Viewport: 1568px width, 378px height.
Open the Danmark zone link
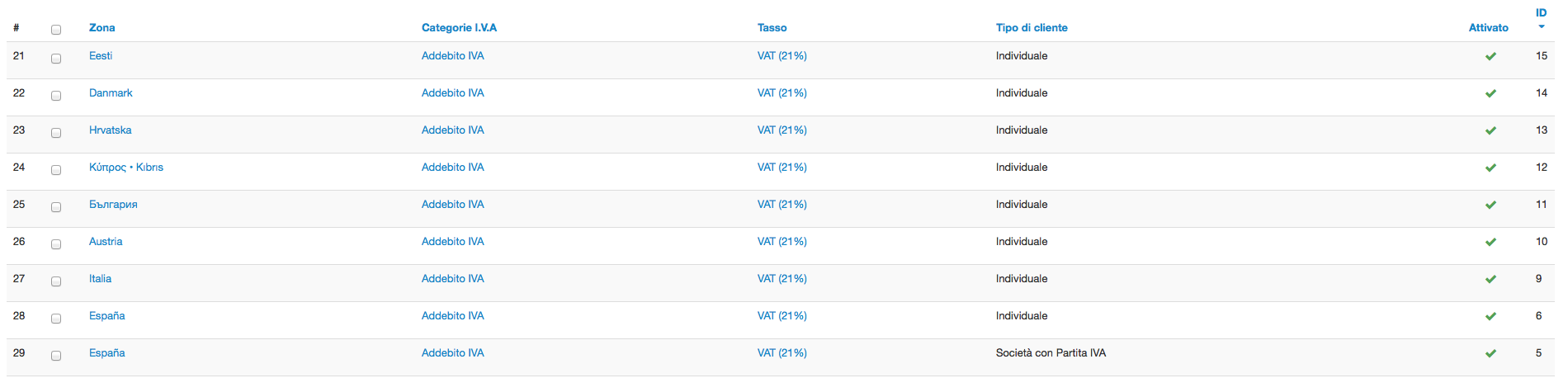tap(111, 93)
